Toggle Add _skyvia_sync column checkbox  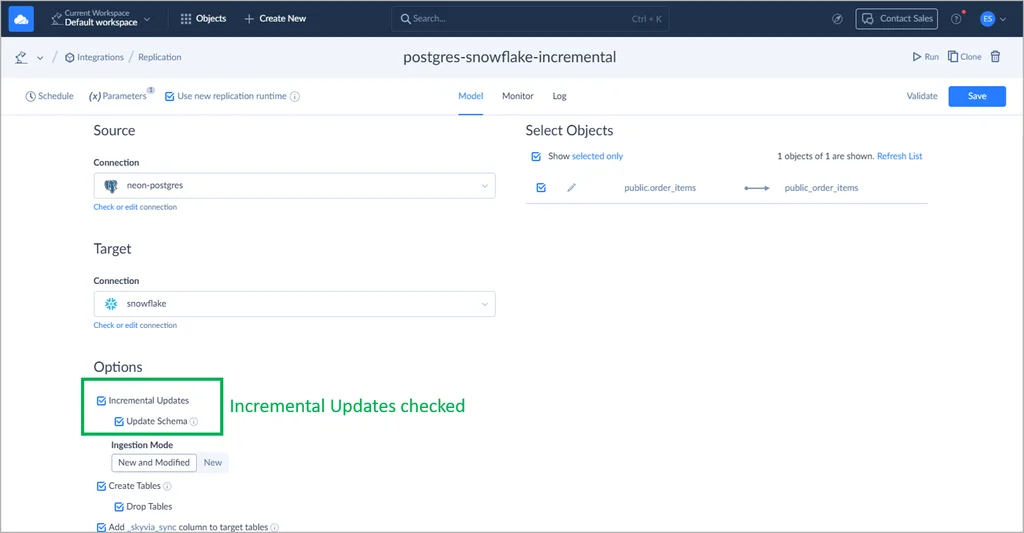[101, 527]
